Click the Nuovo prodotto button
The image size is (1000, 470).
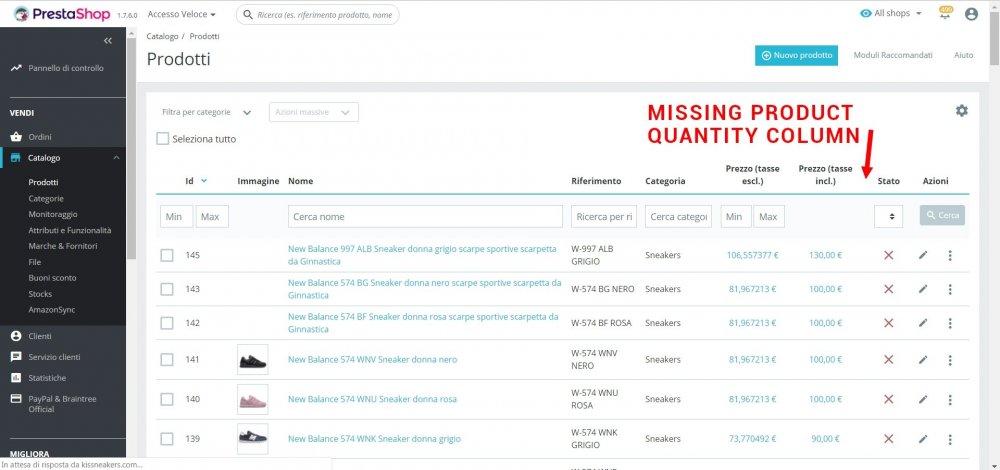(x=797, y=55)
